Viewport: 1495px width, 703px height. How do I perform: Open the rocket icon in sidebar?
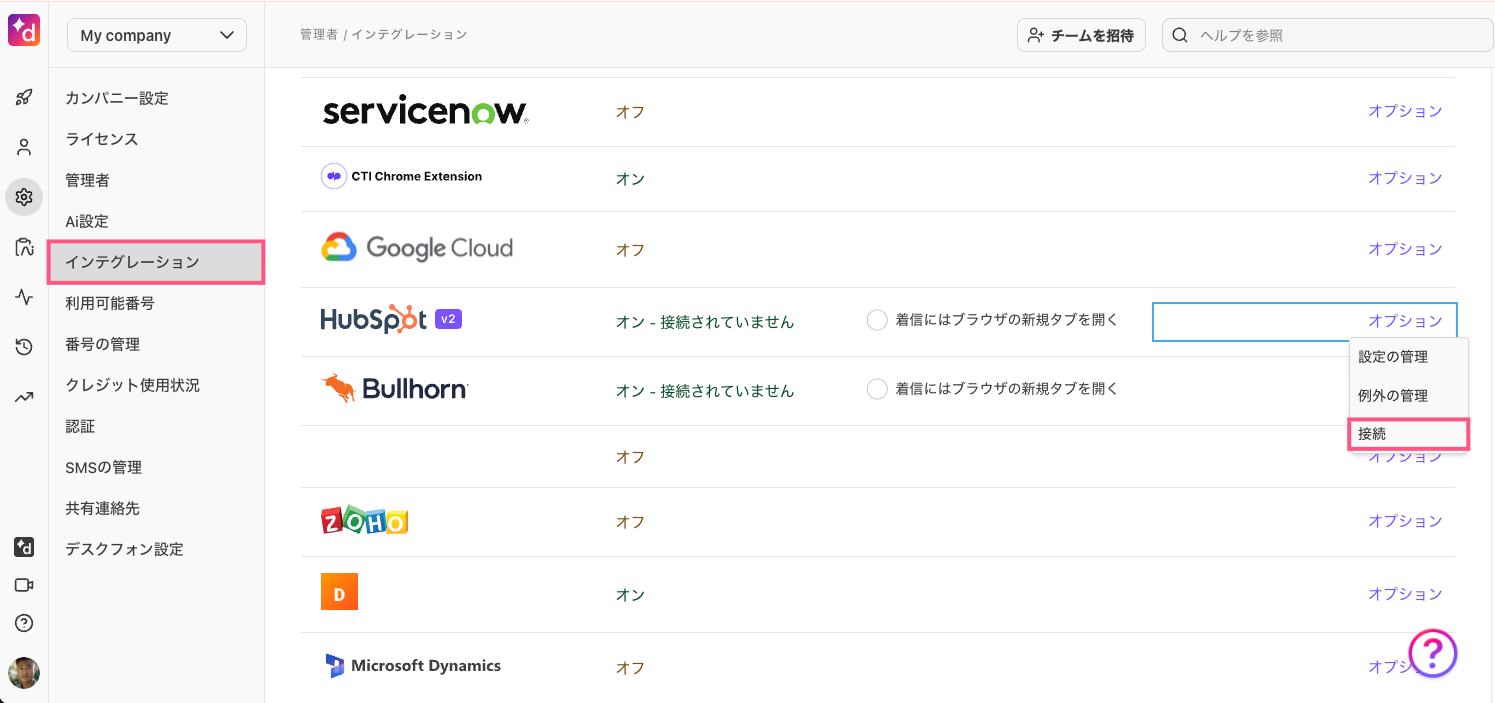(24, 97)
